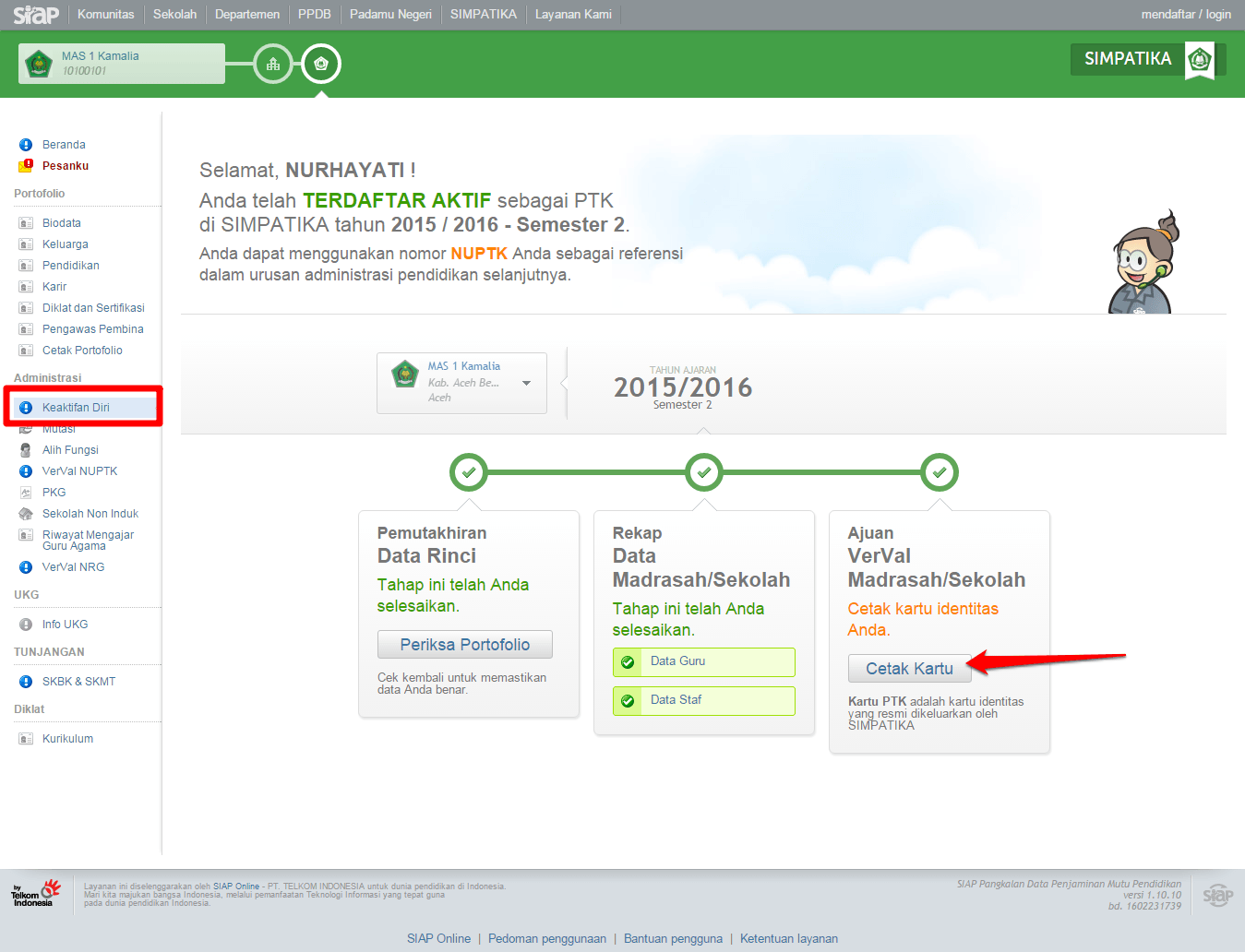Open the Pendidikan page
This screenshot has width=1245, height=952.
tap(71, 266)
